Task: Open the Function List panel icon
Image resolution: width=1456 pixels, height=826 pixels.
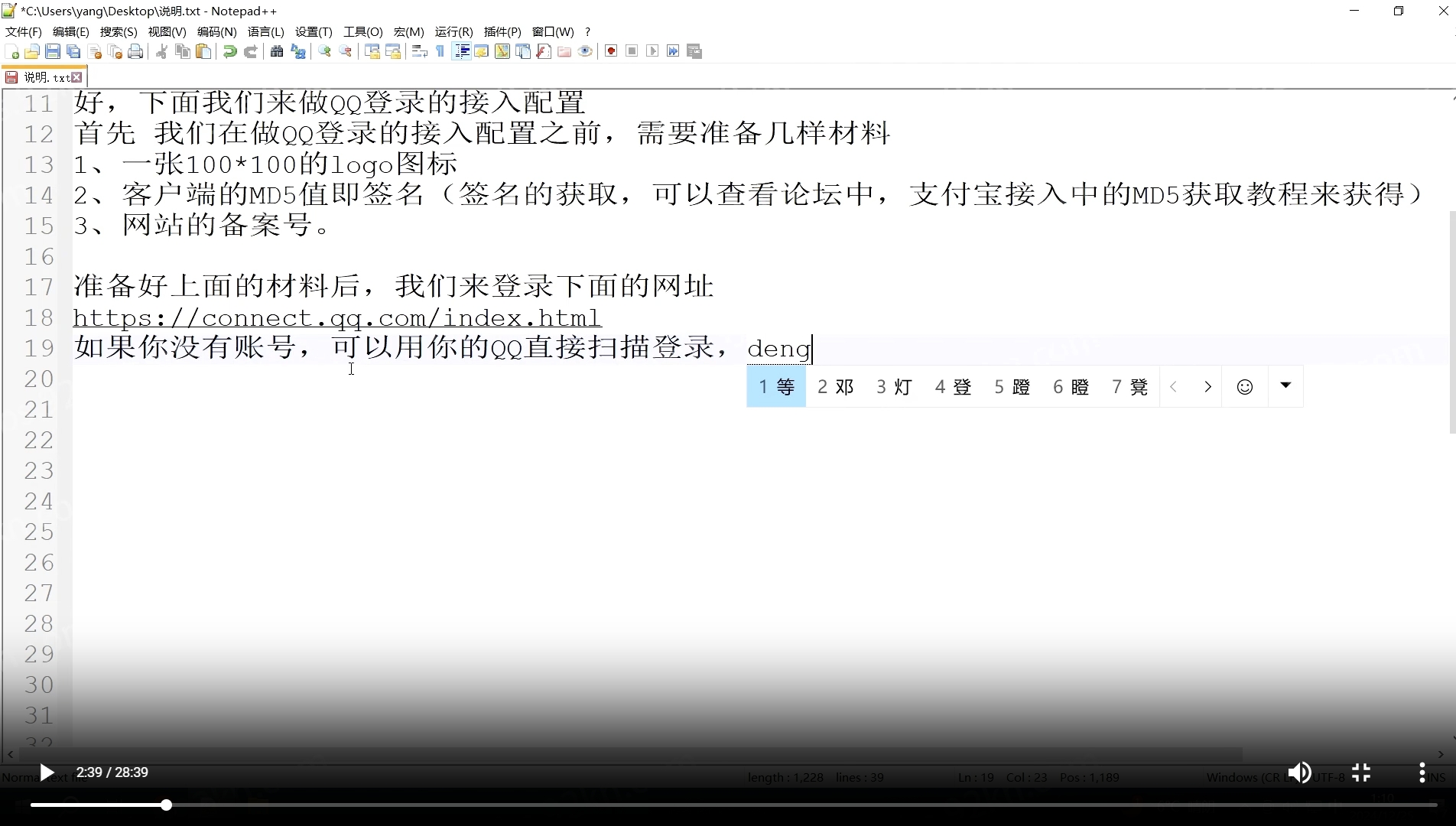Action: [544, 51]
